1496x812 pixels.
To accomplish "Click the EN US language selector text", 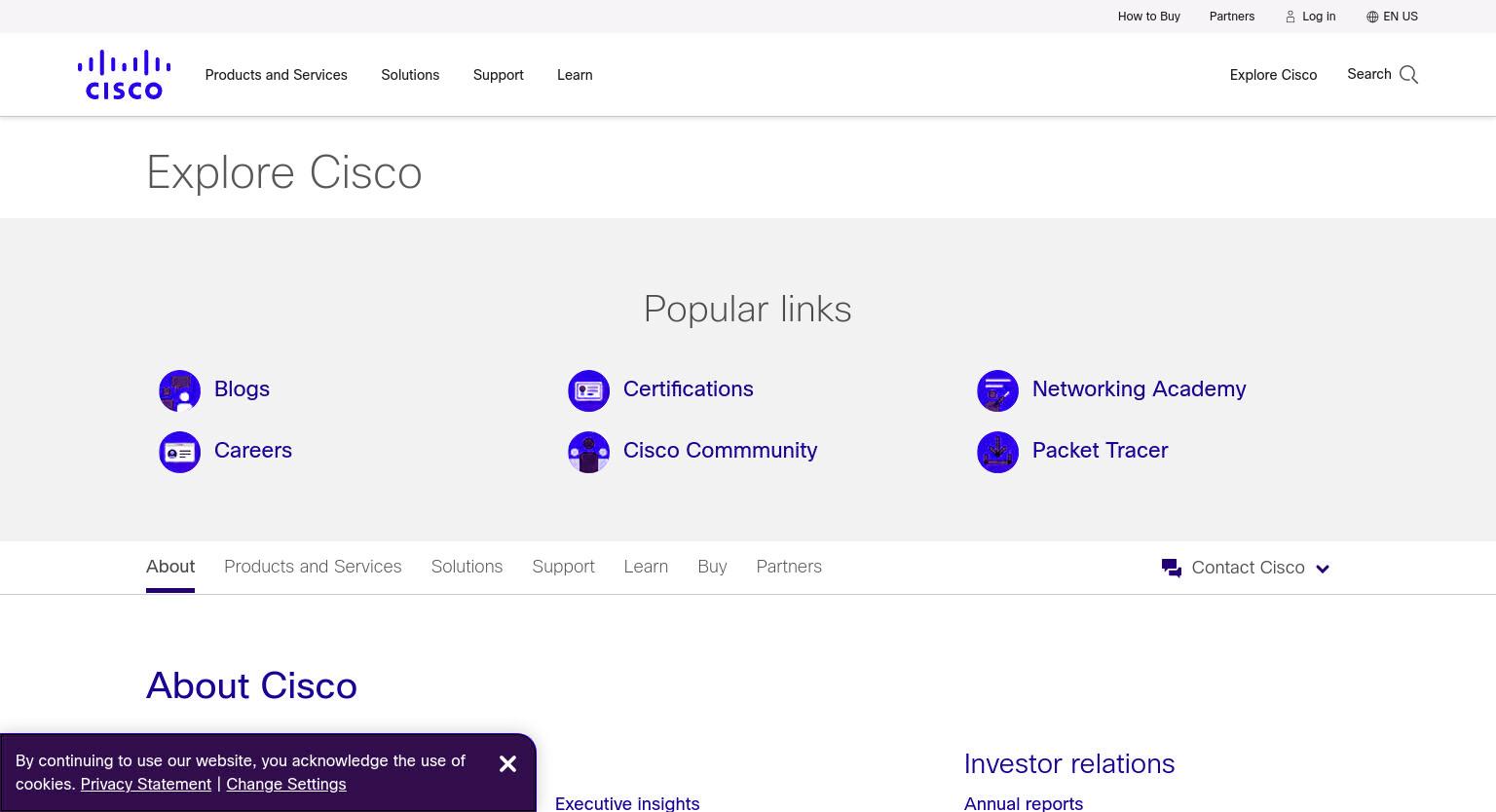I will click(x=1401, y=17).
